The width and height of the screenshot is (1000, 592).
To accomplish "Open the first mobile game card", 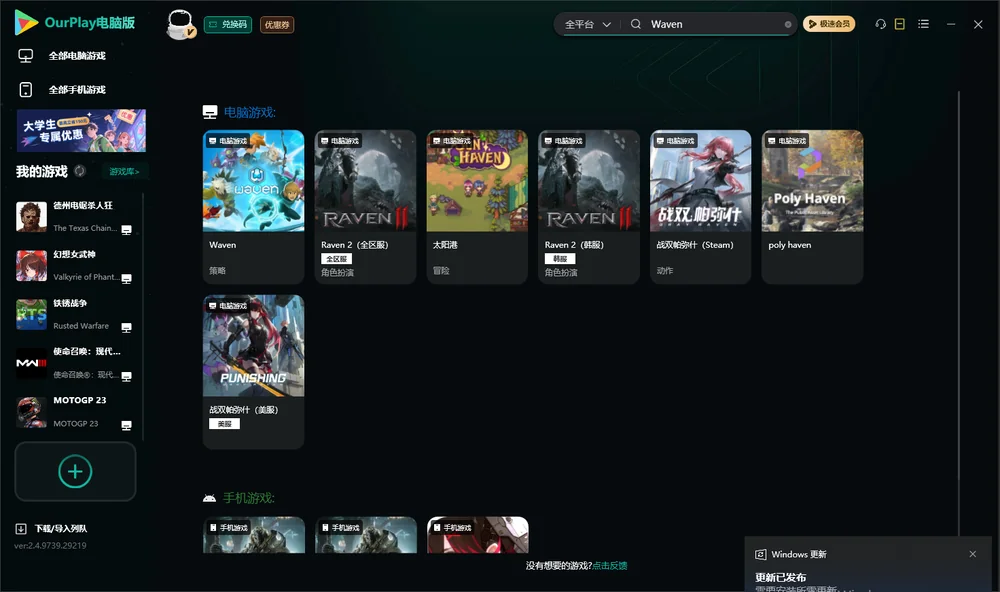I will [x=254, y=535].
